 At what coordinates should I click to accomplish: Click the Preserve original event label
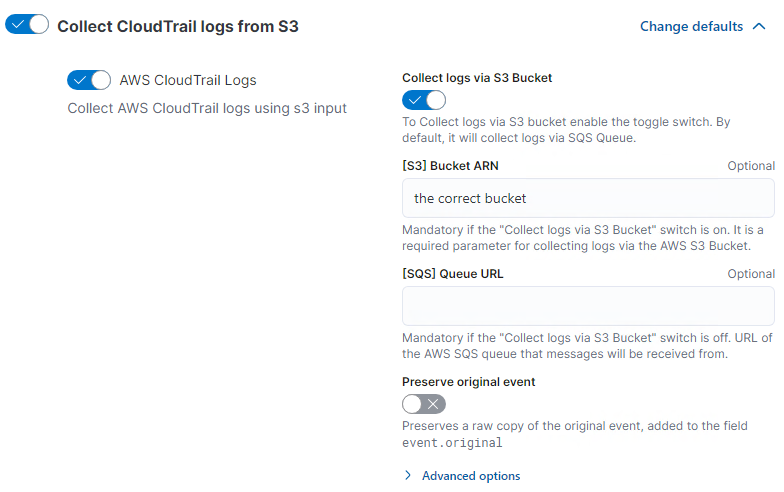coord(469,381)
